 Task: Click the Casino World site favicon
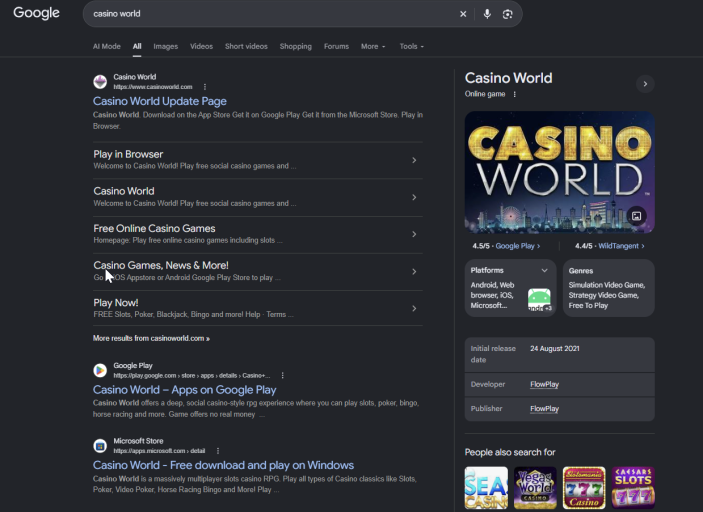(100, 82)
